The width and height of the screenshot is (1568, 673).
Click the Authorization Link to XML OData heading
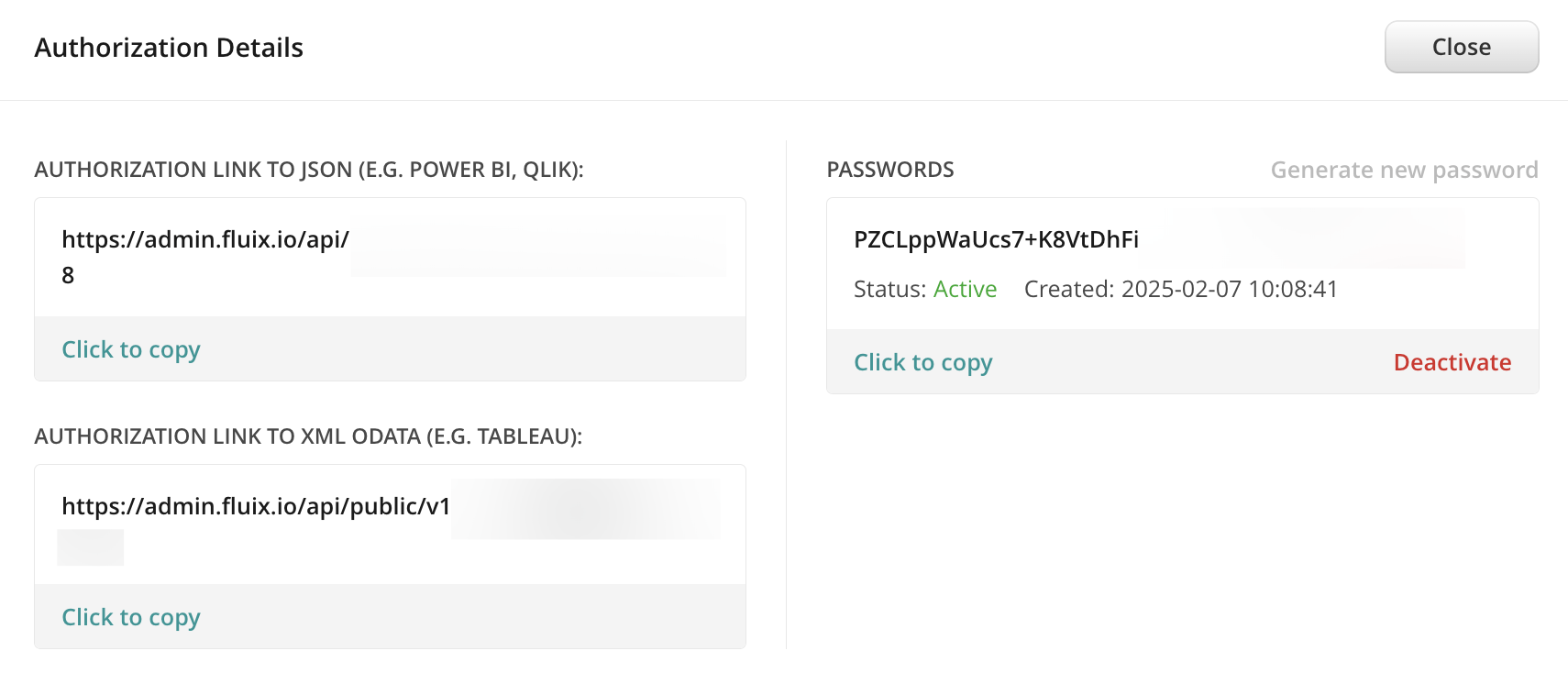click(308, 436)
